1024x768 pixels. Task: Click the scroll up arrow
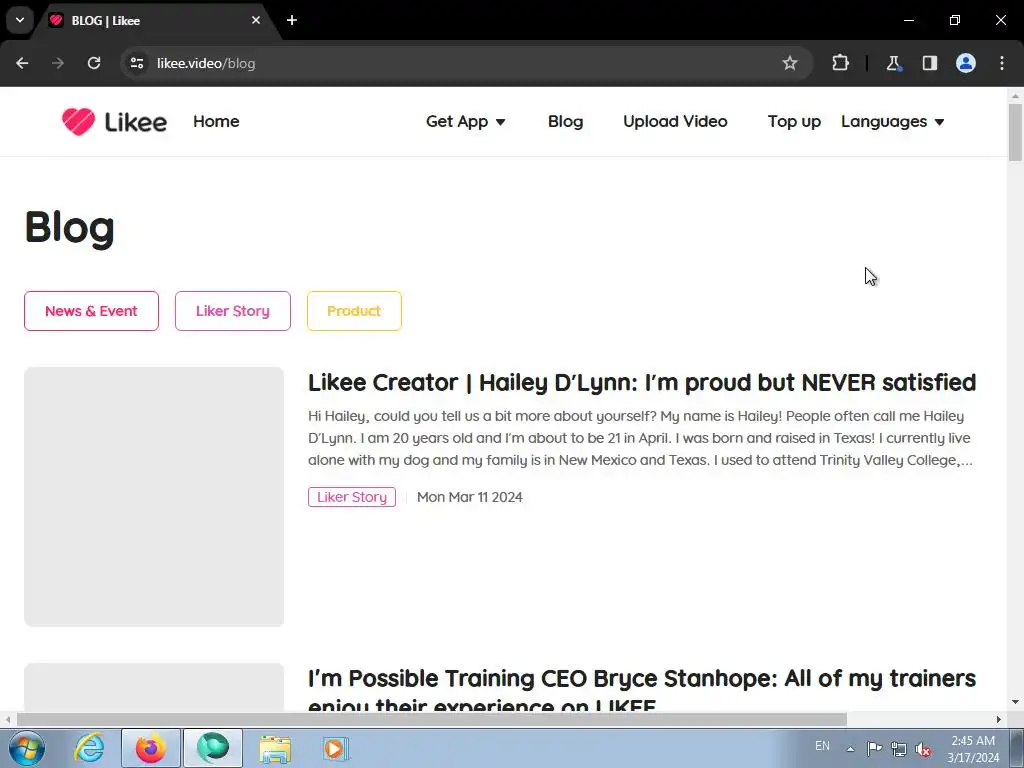coord(1015,95)
